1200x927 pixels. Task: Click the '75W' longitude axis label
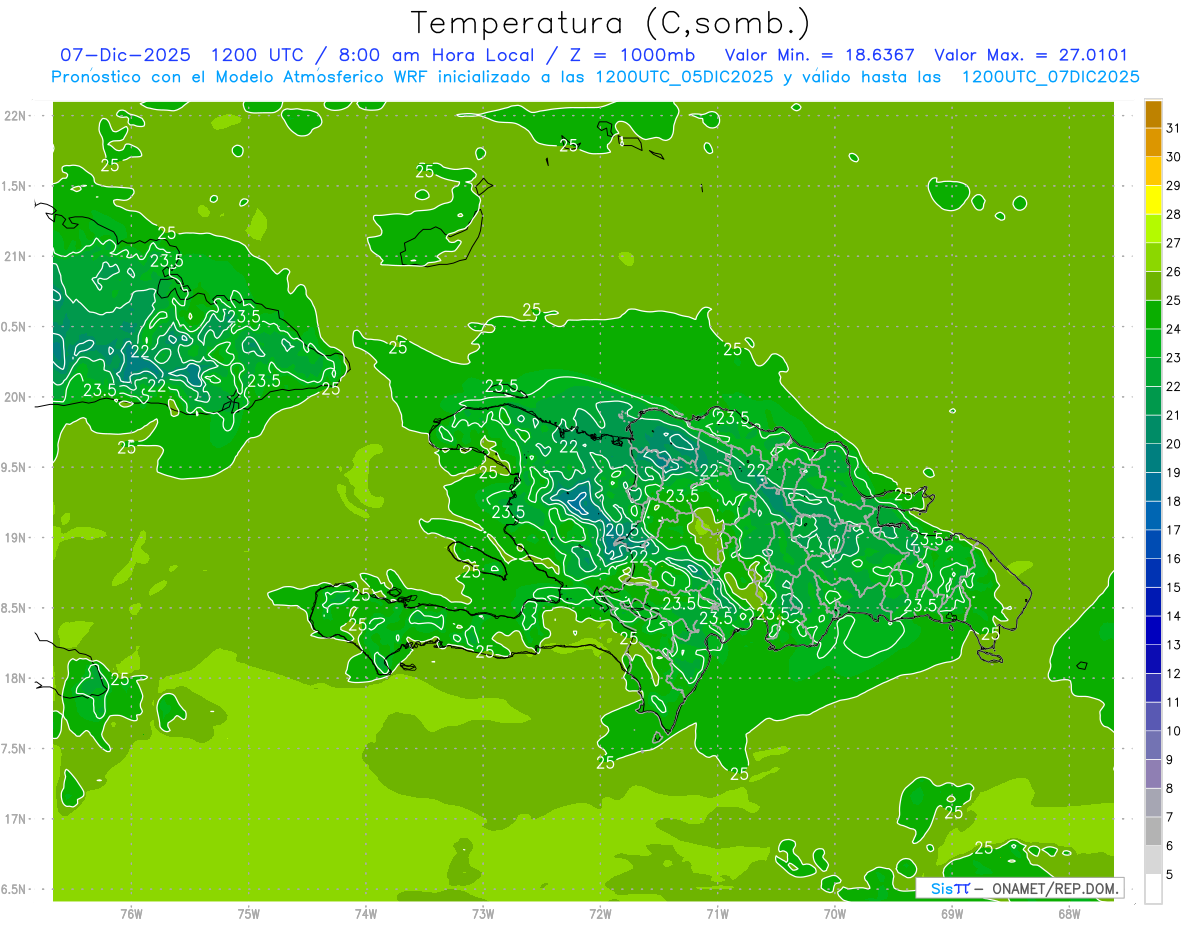[248, 913]
